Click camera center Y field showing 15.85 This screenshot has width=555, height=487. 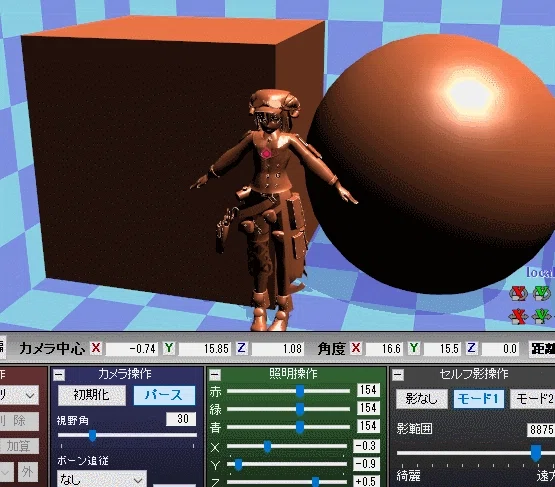pos(205,349)
